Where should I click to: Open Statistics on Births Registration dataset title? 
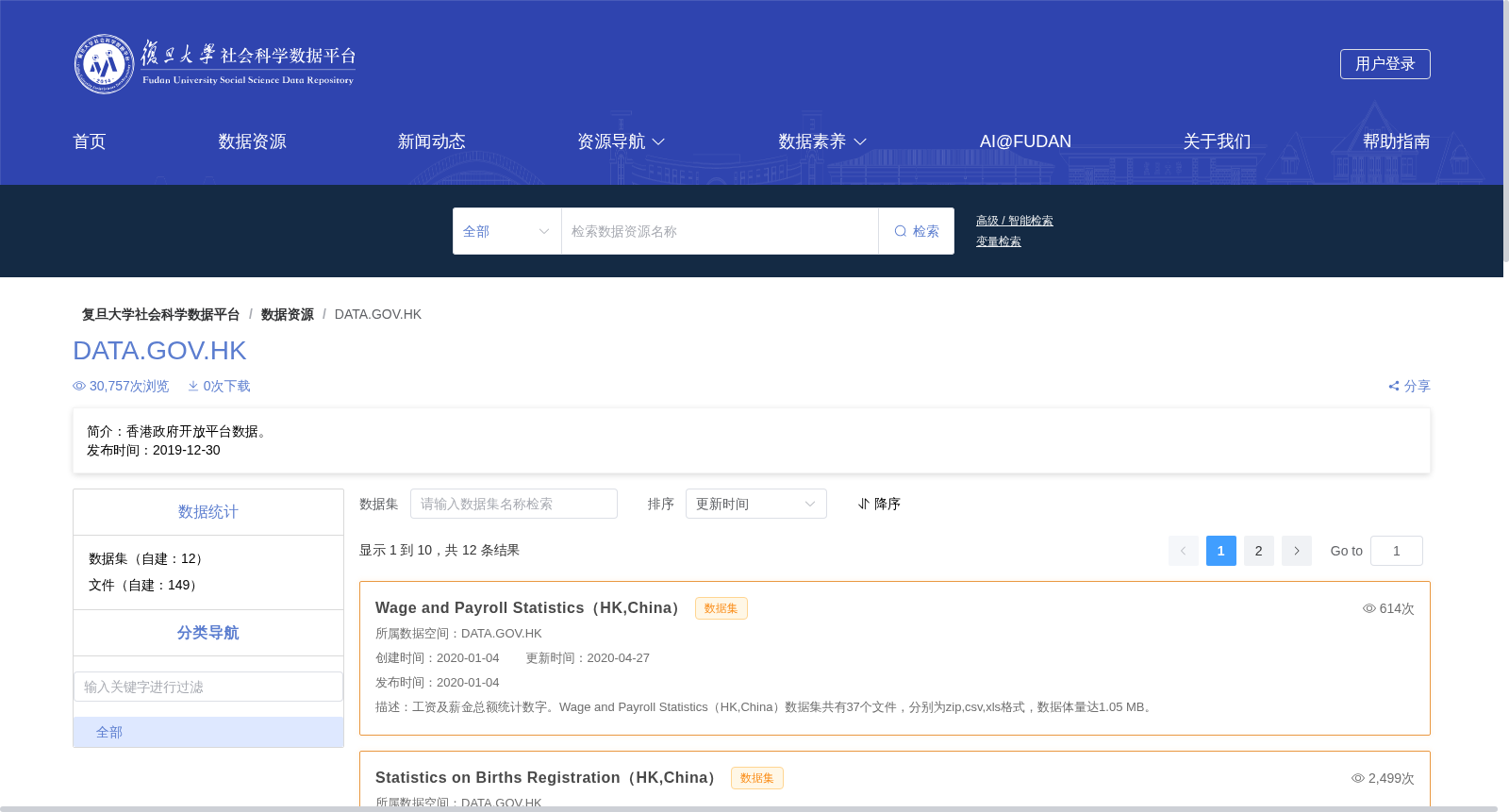point(548,778)
